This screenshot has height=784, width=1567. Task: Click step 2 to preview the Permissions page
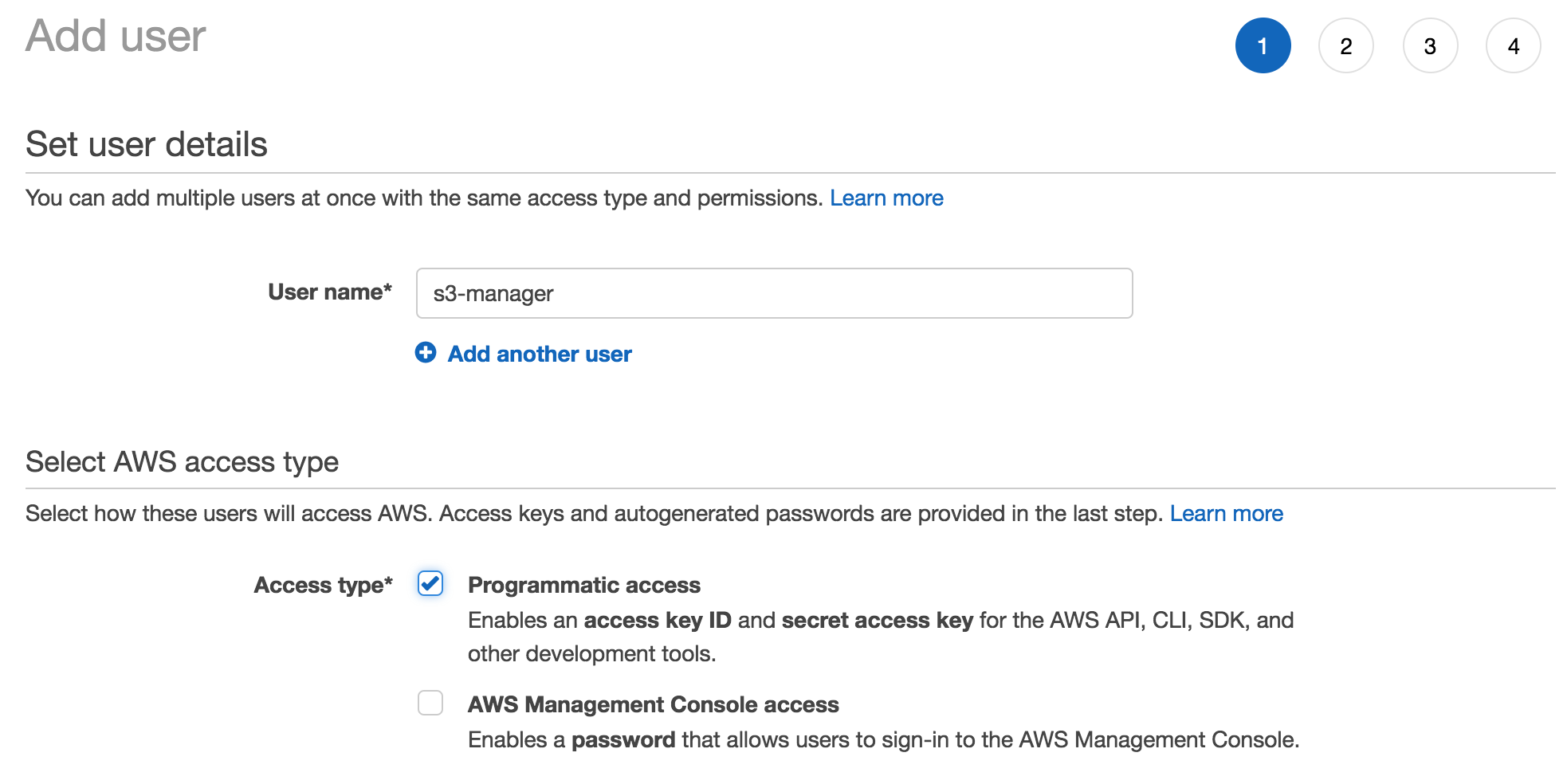[1347, 45]
